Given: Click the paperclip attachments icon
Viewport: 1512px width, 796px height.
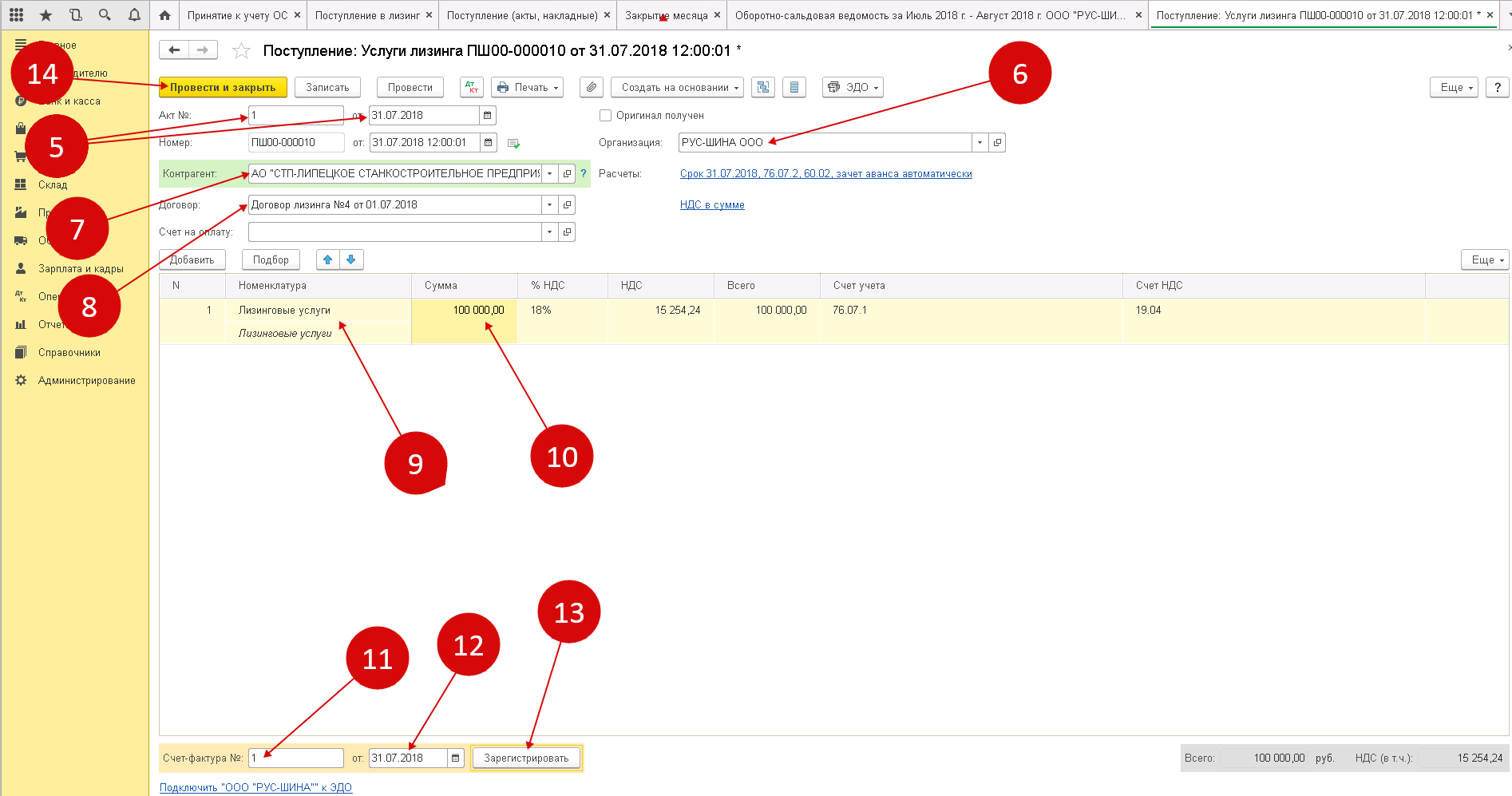Looking at the screenshot, I should (591, 87).
